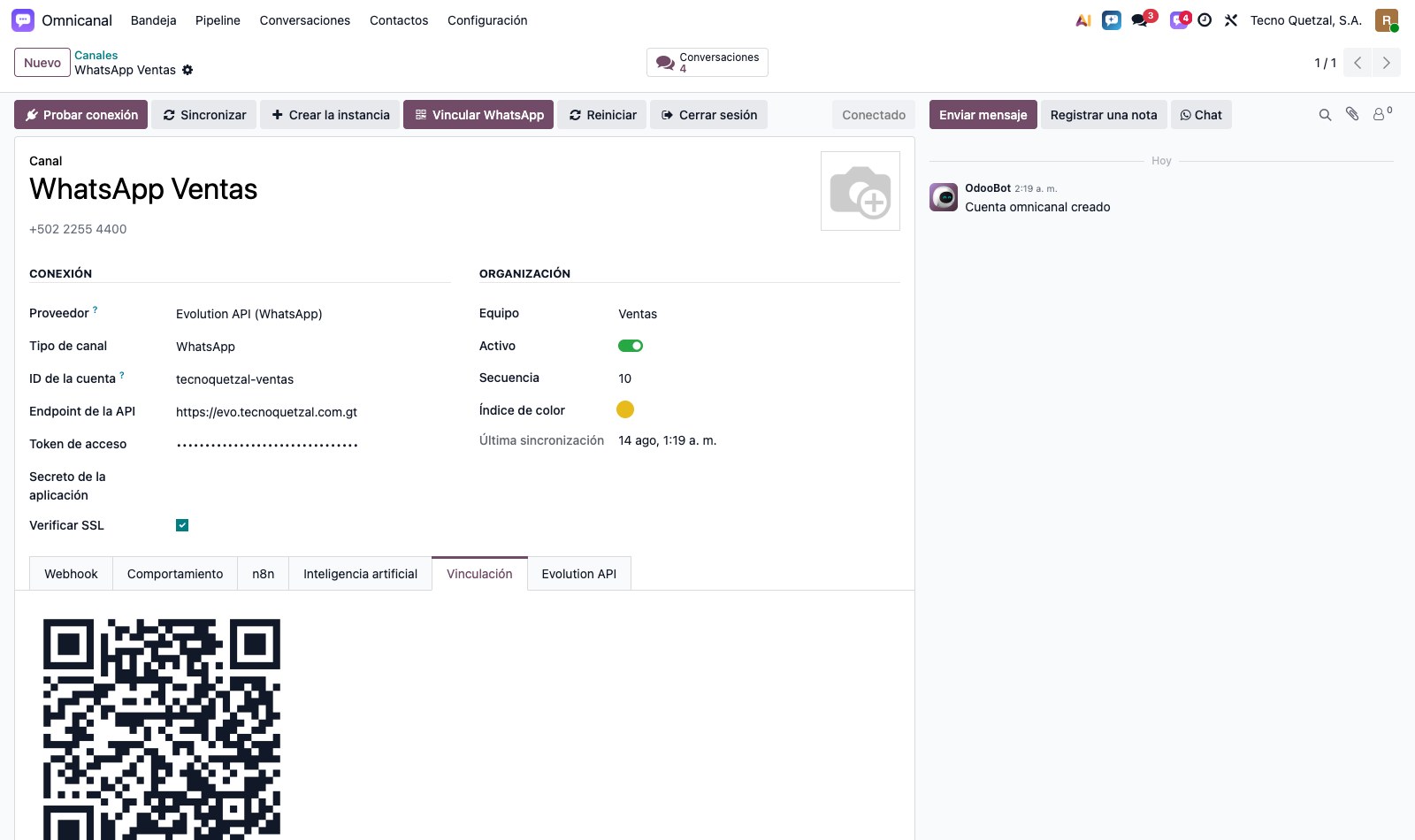Click the blue chat-plus icon in top bar

(x=1112, y=20)
